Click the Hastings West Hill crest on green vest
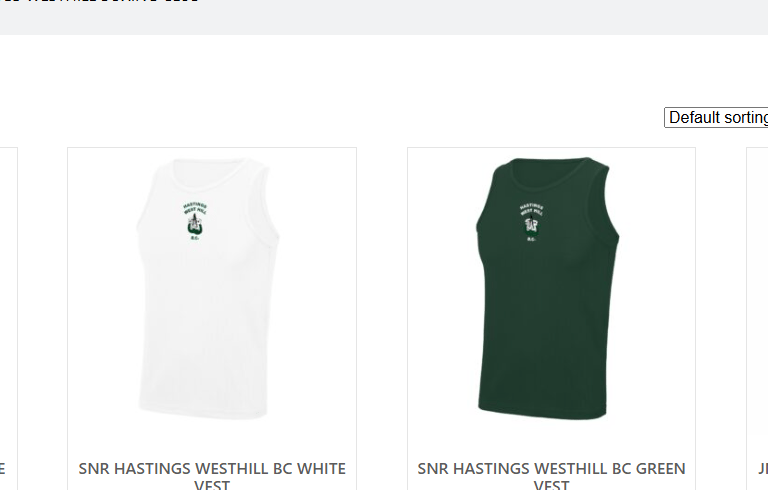Viewport: 768px width, 490px height. (x=531, y=223)
